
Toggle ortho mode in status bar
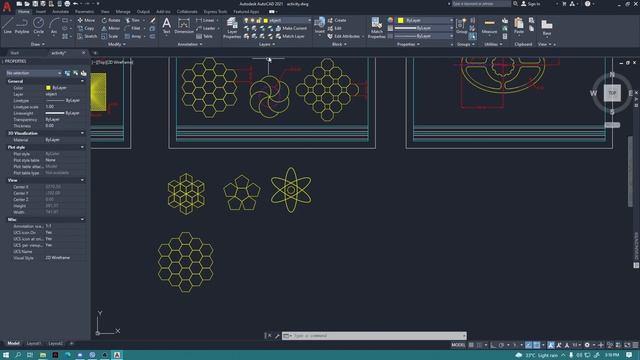[493, 345]
